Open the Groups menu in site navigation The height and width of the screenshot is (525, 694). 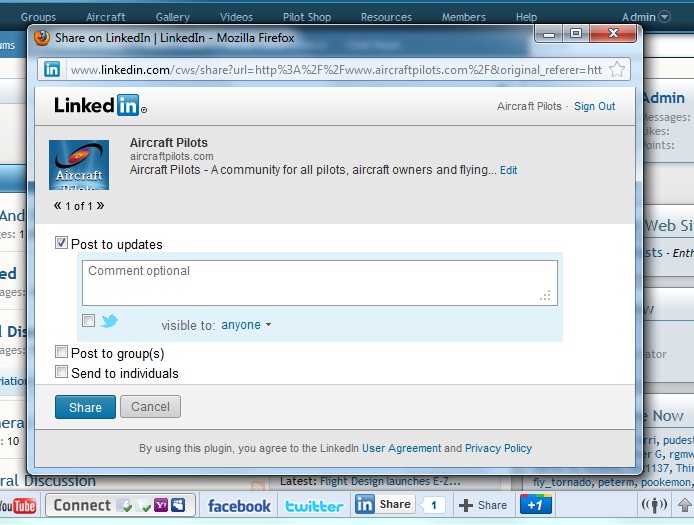click(38, 17)
